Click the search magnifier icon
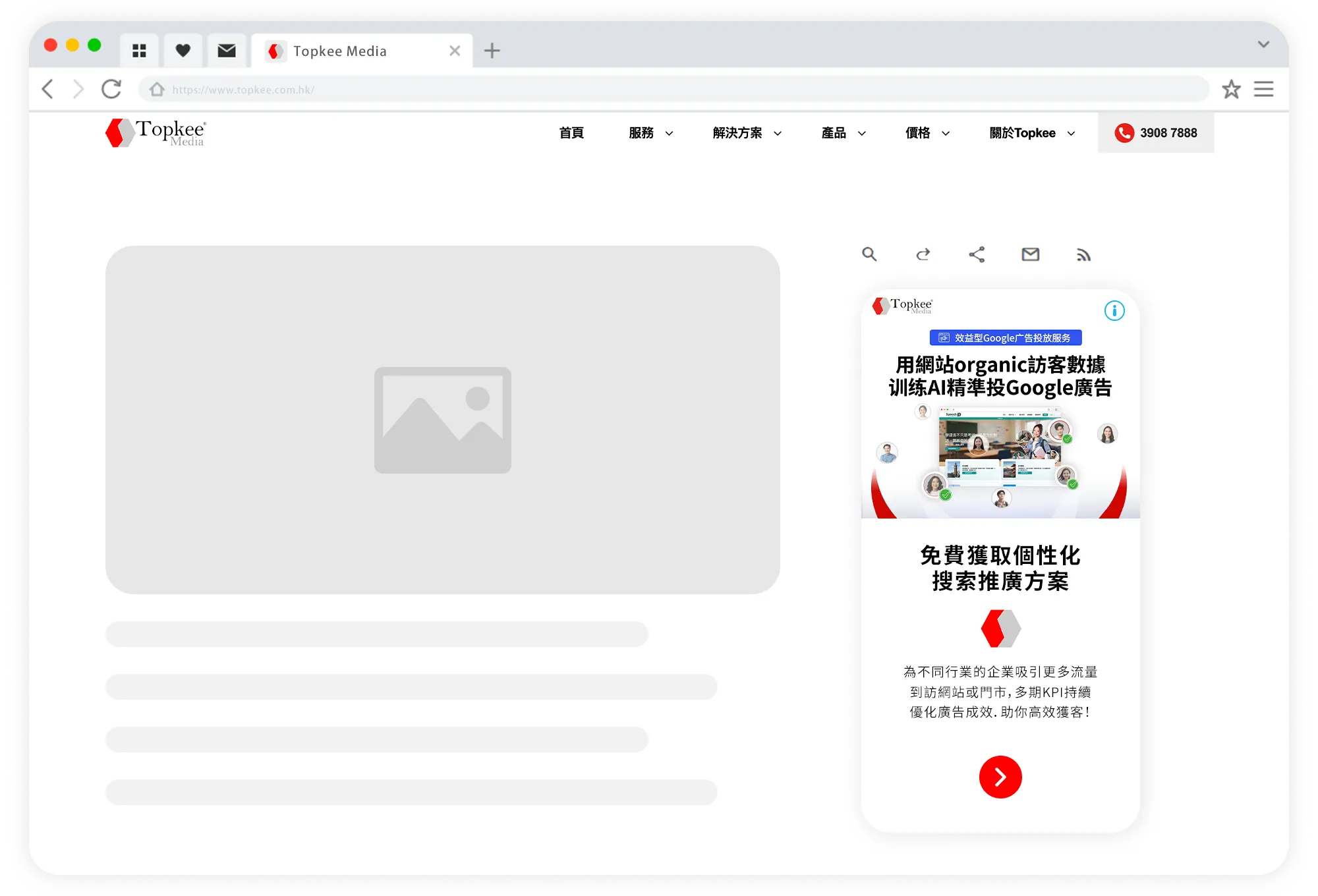 click(869, 254)
